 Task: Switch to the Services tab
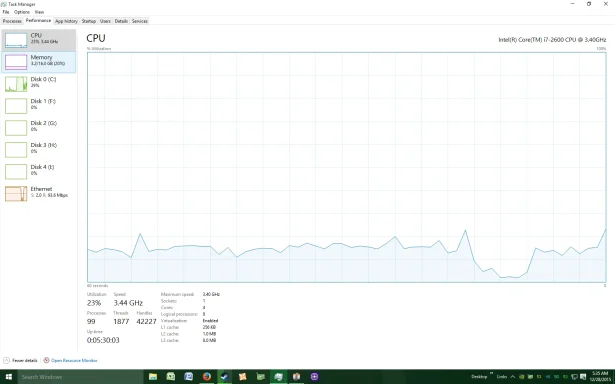[x=140, y=21]
